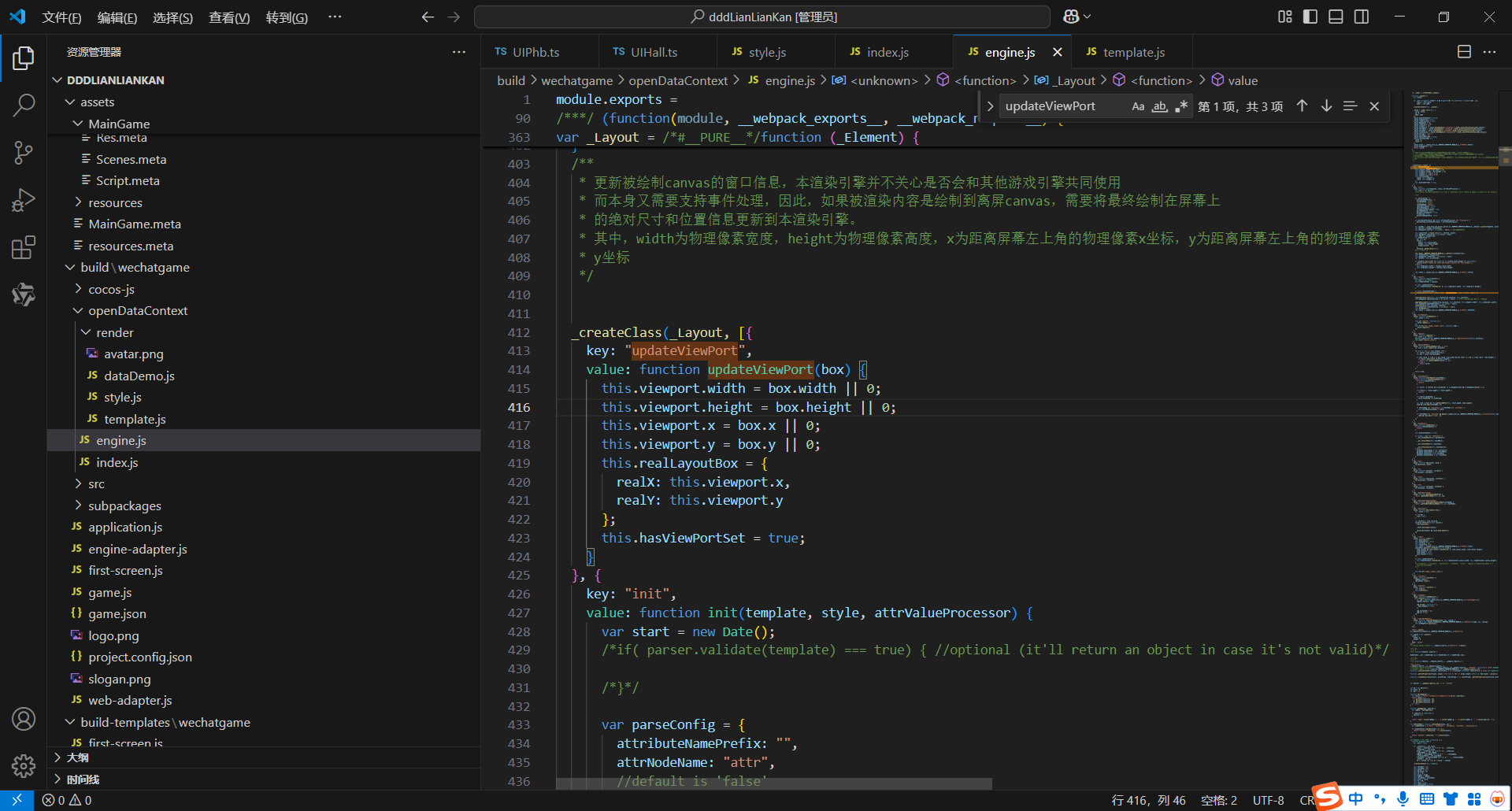This screenshot has height=811, width=1512.
Task: Click the minimap scrollbar slider
Action: click(x=1504, y=156)
